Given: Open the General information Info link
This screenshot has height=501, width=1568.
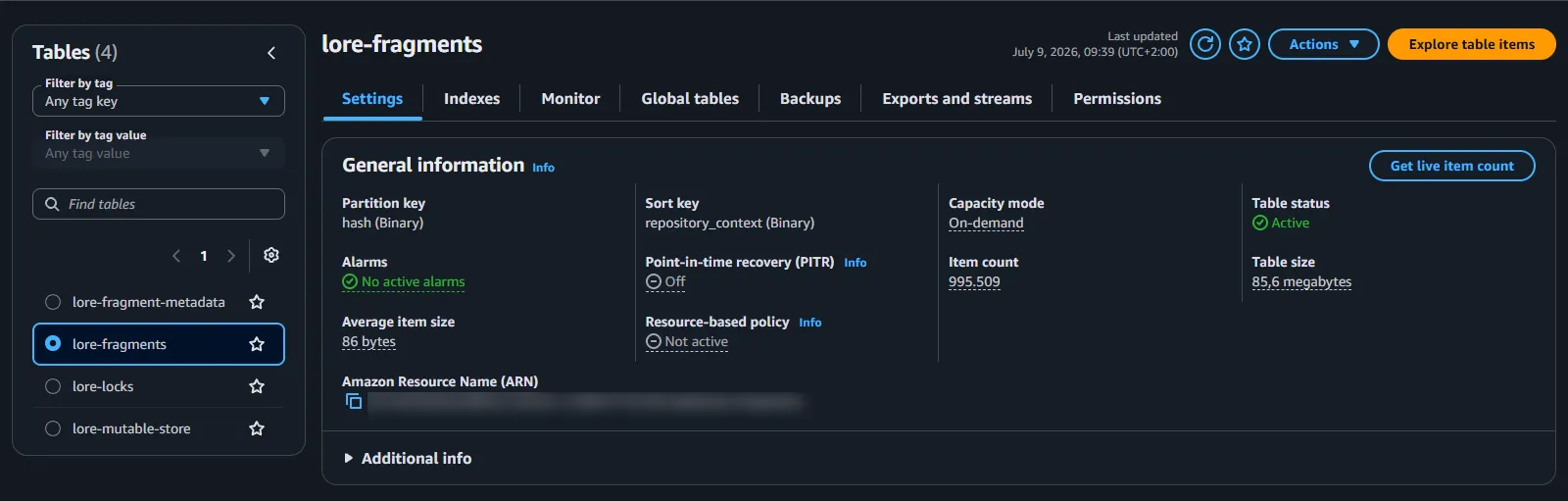Looking at the screenshot, I should [x=543, y=168].
